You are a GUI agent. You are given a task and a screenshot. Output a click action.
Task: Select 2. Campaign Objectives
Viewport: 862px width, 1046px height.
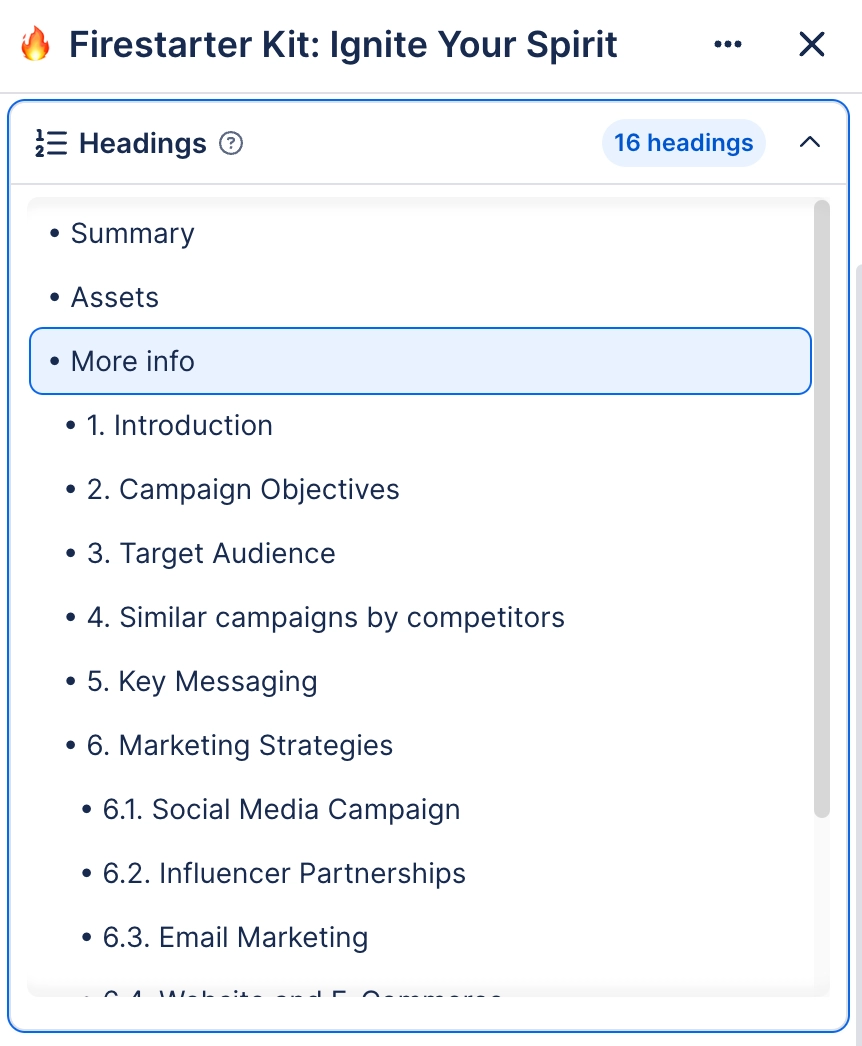(x=242, y=489)
